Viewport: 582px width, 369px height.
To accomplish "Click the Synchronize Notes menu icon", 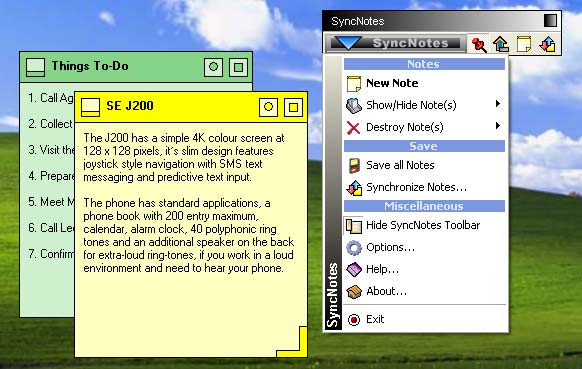I will coord(354,188).
